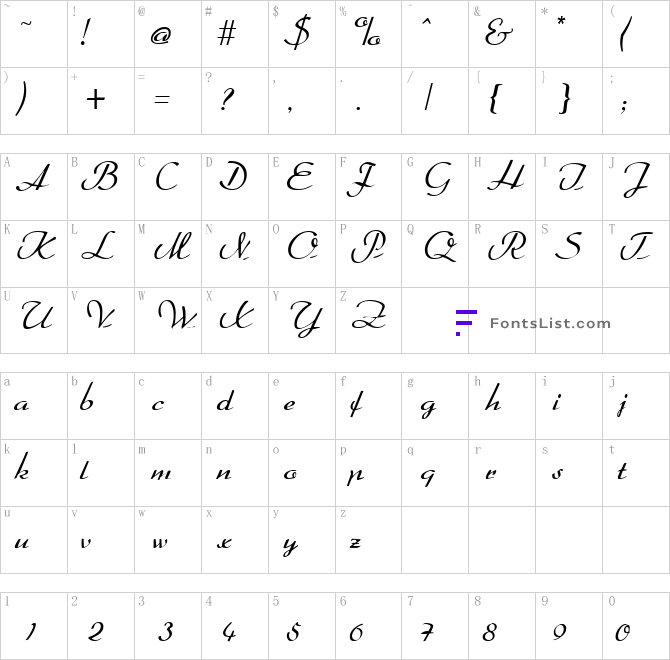670x660 pixels.
Task: Select the lowercase y glyph
Action: click(290, 546)
